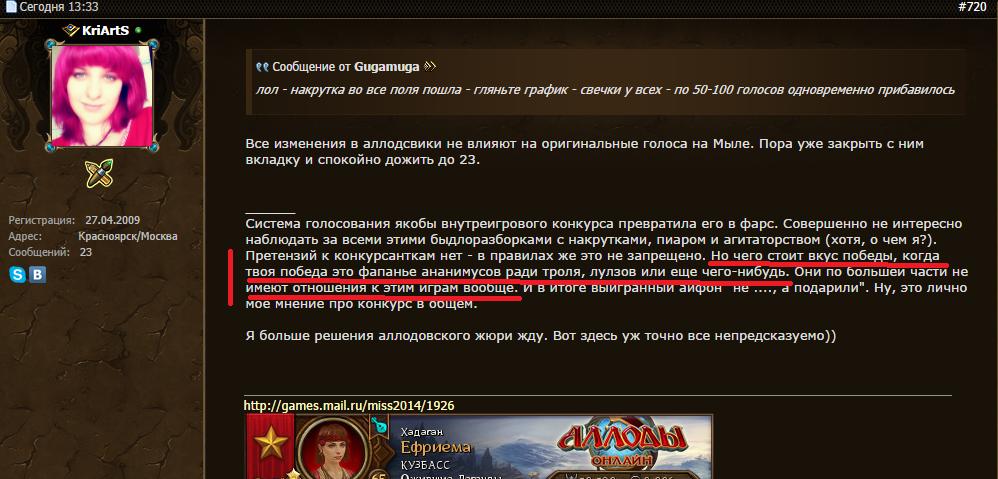This screenshot has height=479, width=998.
Task: Click the Skype contact icon
Action: click(x=17, y=275)
